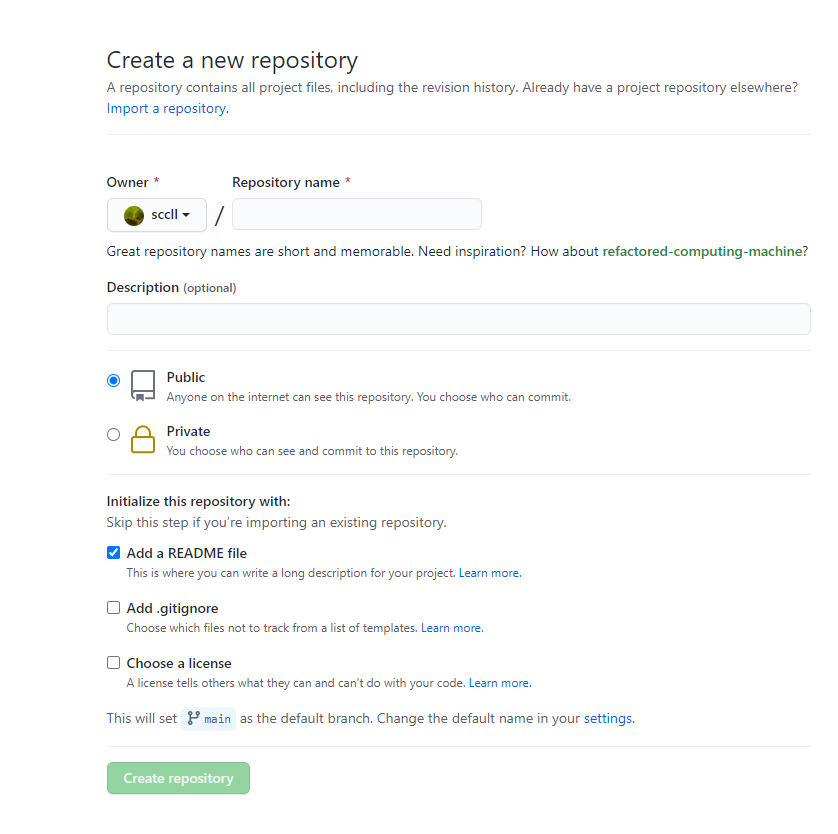Click the public repository book icon
838x834 pixels.
point(143,385)
